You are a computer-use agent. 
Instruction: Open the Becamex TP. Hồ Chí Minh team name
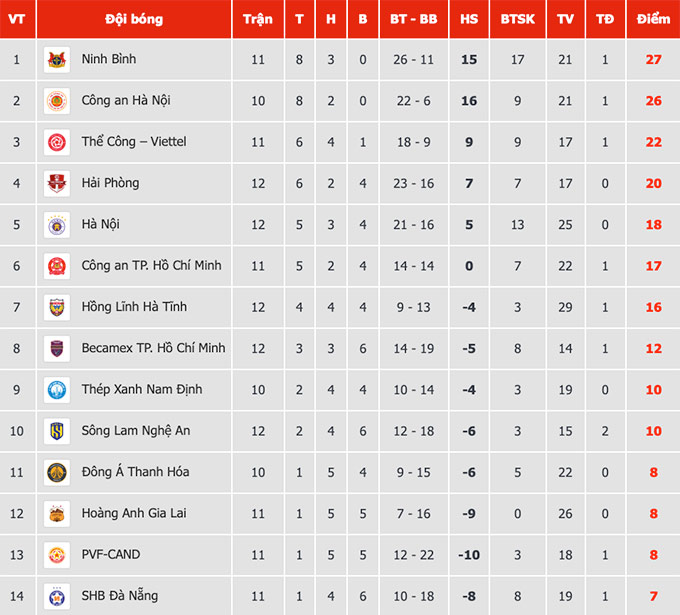(x=153, y=348)
